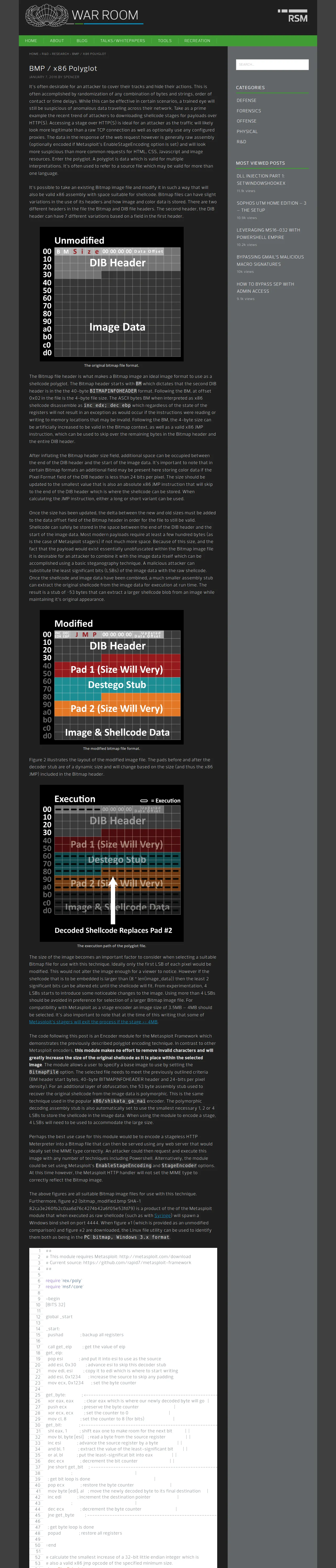Open the TOOLS menu item
336x1568 pixels.
click(165, 41)
